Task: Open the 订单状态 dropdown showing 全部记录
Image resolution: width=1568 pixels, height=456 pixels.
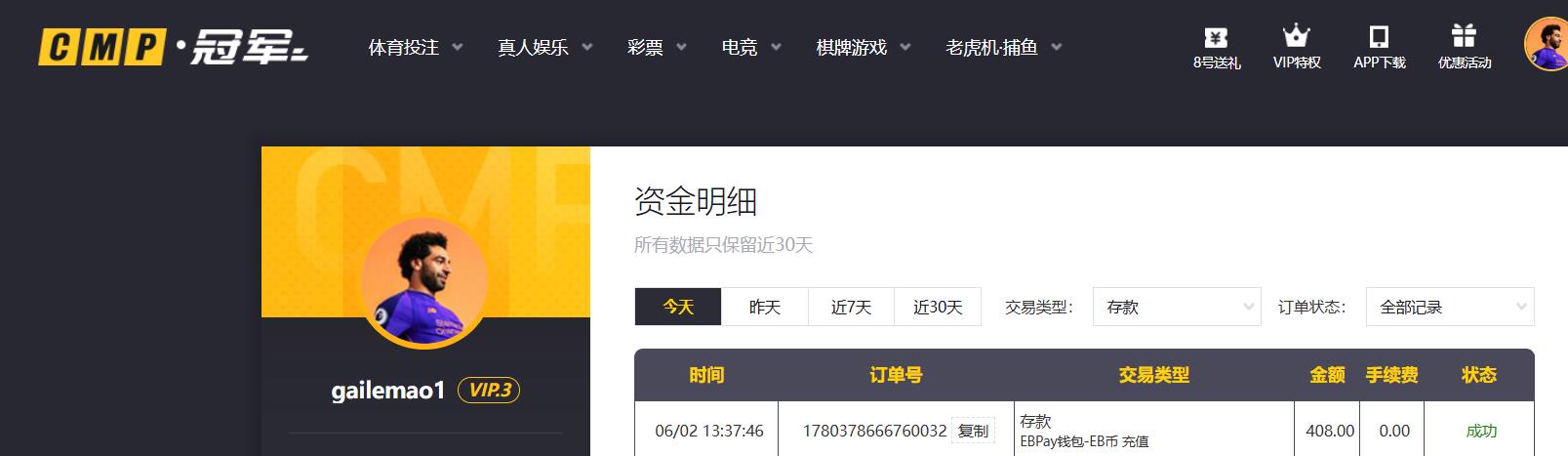Action: pos(1450,307)
